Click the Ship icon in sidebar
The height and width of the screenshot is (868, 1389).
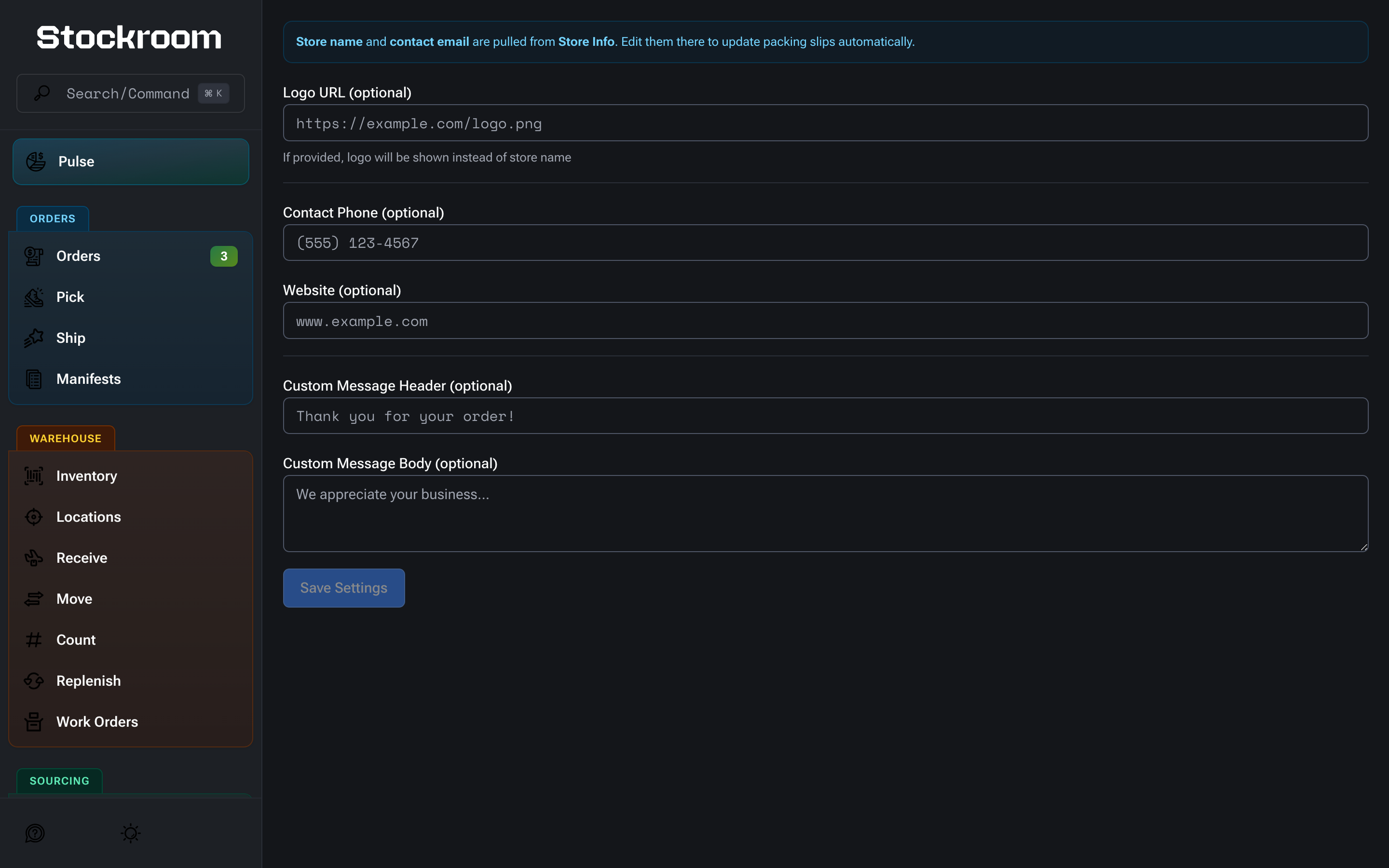click(x=34, y=338)
